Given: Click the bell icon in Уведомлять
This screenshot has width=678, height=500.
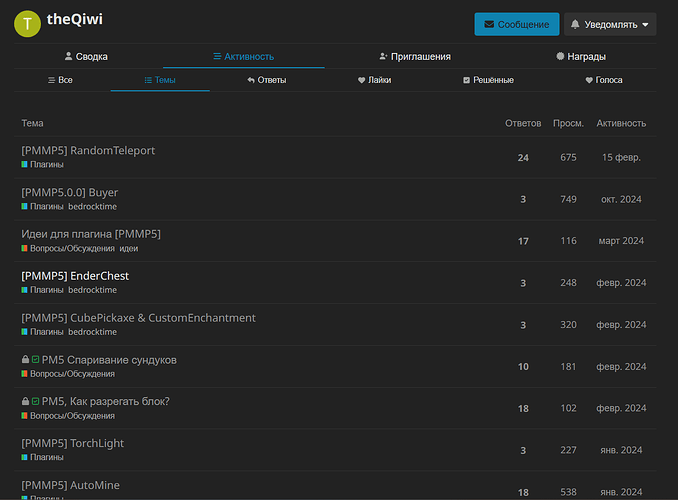Looking at the screenshot, I should 577,24.
